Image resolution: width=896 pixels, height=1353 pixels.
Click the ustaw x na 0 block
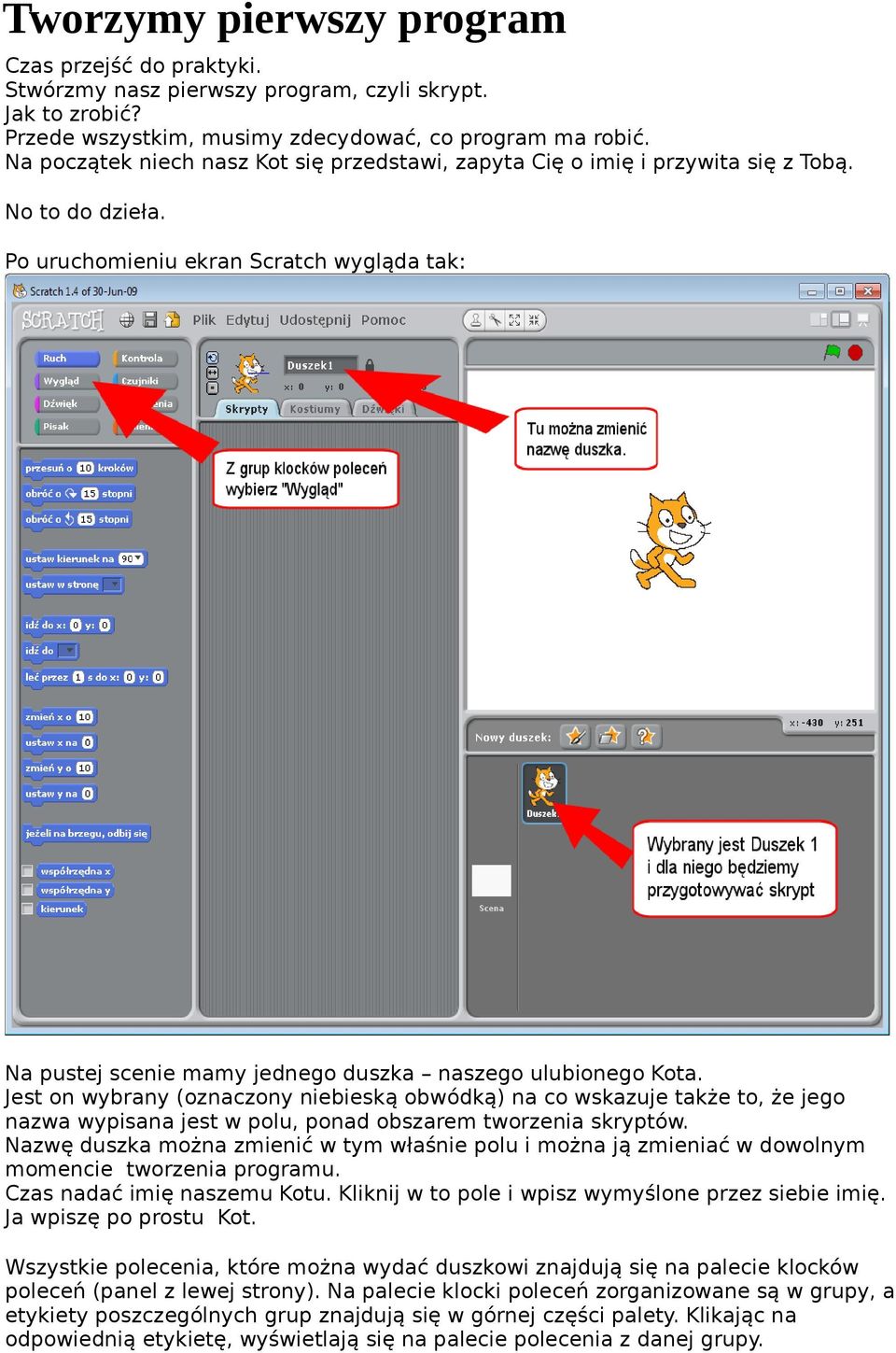[x=60, y=742]
